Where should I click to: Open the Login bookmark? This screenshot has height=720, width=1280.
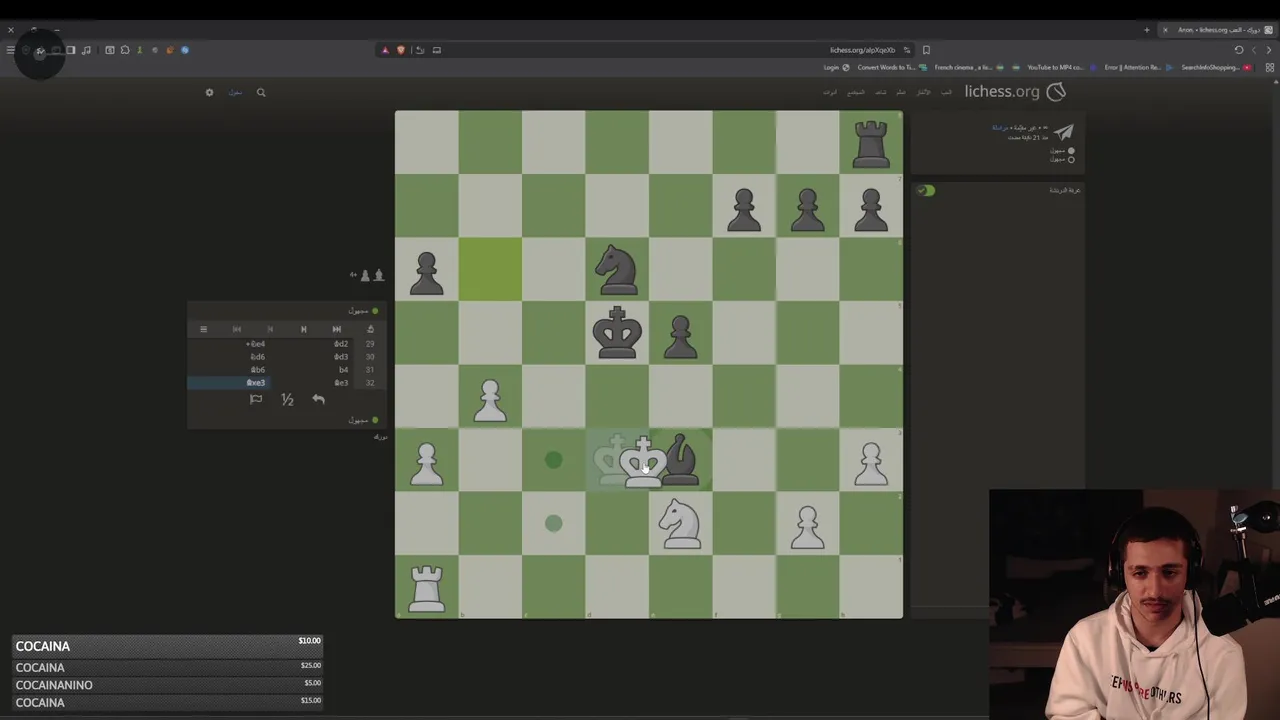(x=836, y=67)
